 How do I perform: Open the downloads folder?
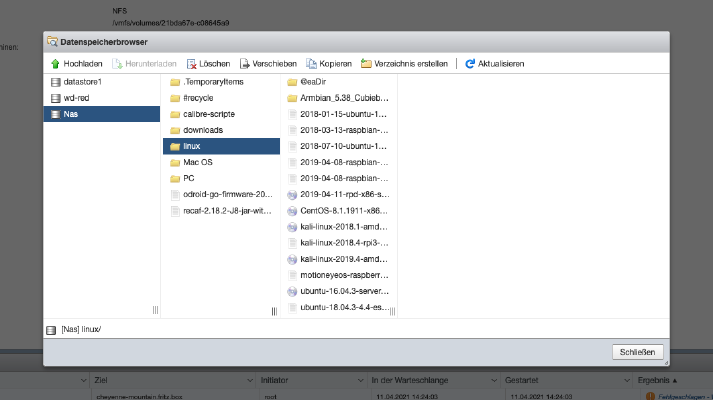[x=221, y=130]
